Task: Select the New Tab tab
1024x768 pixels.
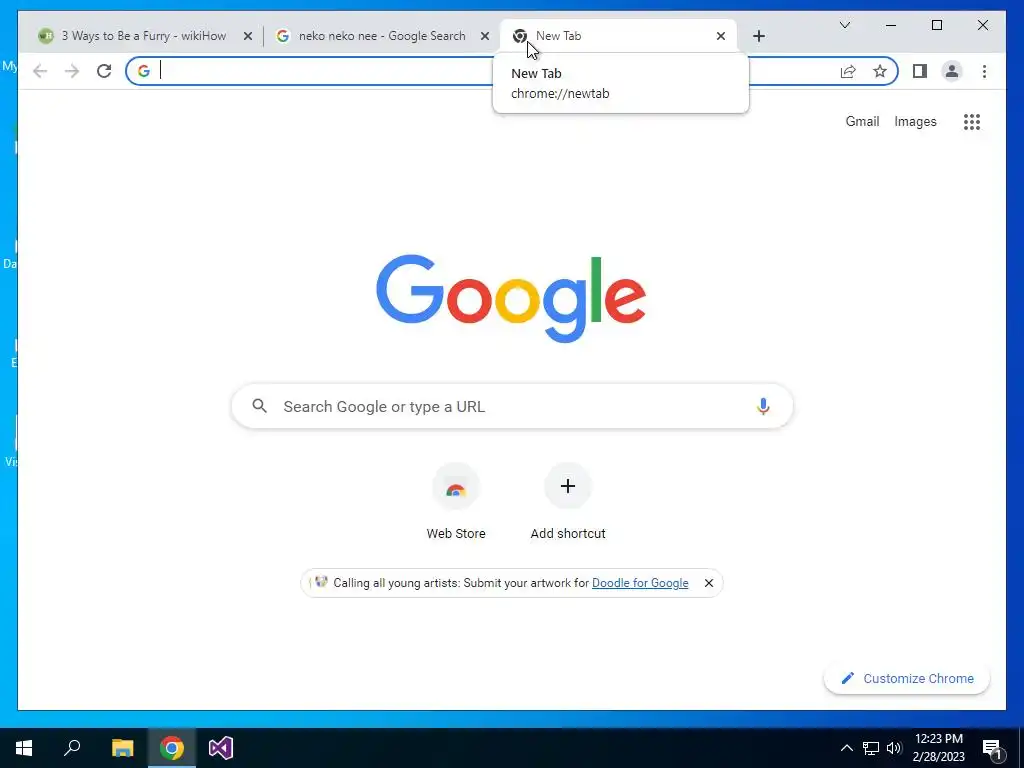Action: [618, 36]
